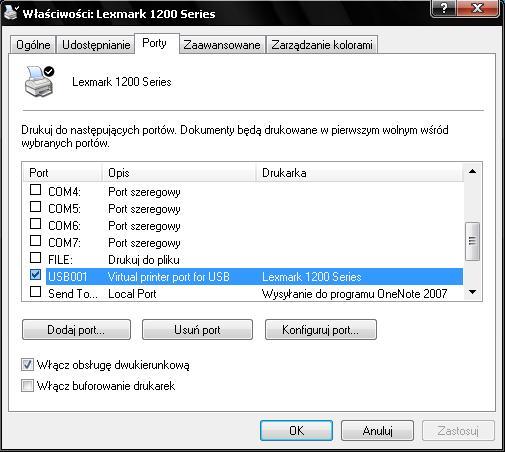Click the port list scroll up arrow
This screenshot has height=452, width=505.
tap(472, 171)
